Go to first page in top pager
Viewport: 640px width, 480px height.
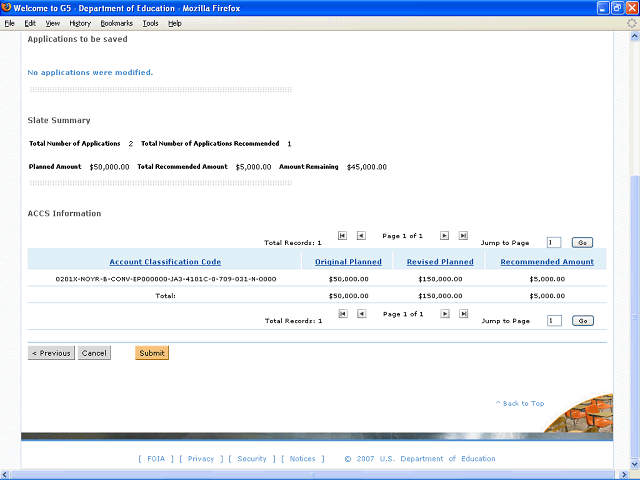point(342,236)
